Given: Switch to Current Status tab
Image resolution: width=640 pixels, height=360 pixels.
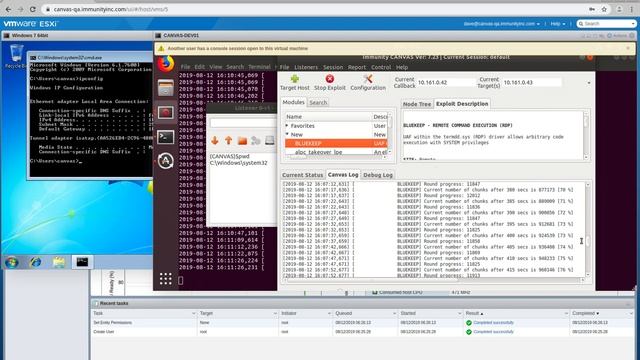Looking at the screenshot, I should click(302, 175).
